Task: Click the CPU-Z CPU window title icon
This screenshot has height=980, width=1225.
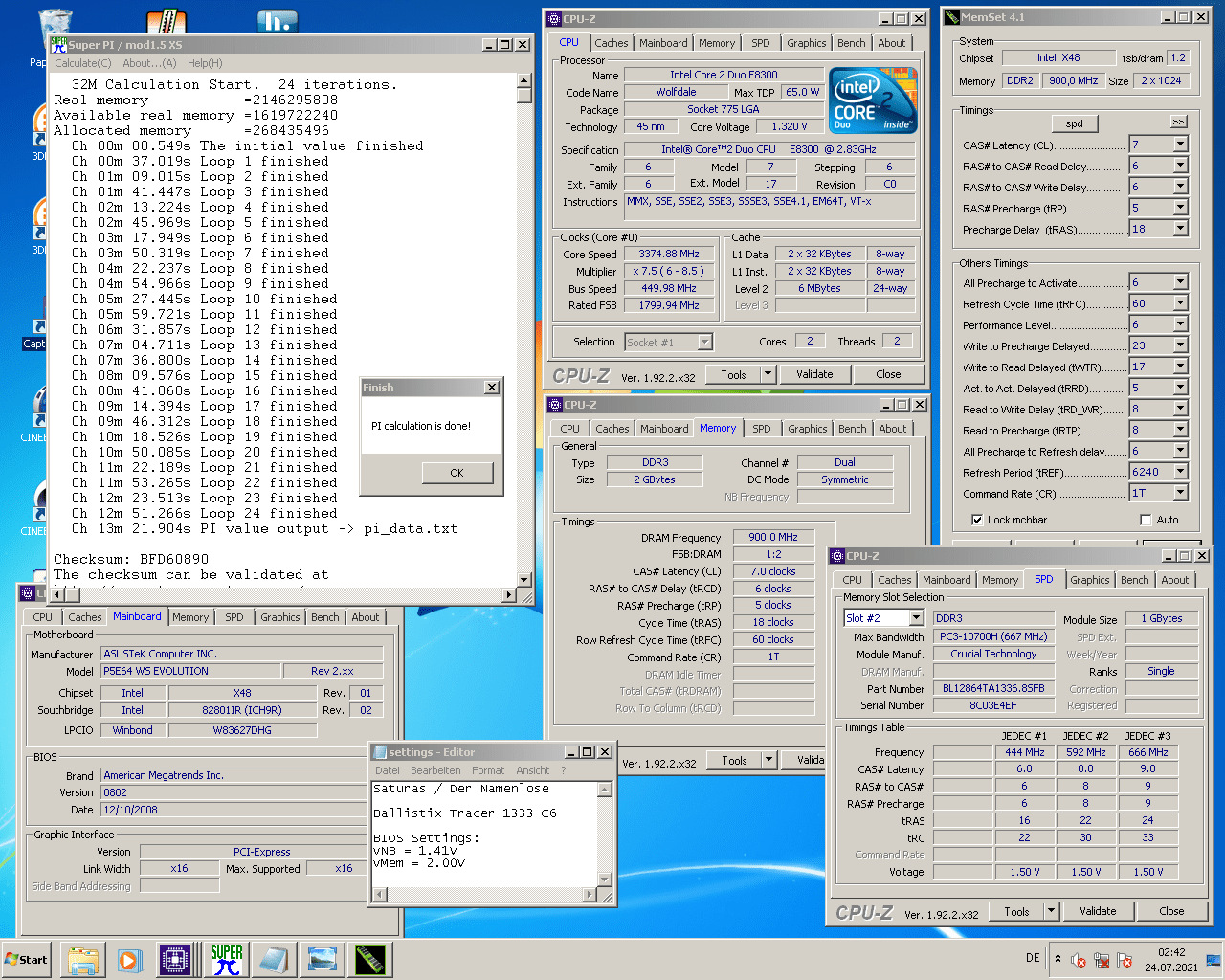Action: point(554,18)
